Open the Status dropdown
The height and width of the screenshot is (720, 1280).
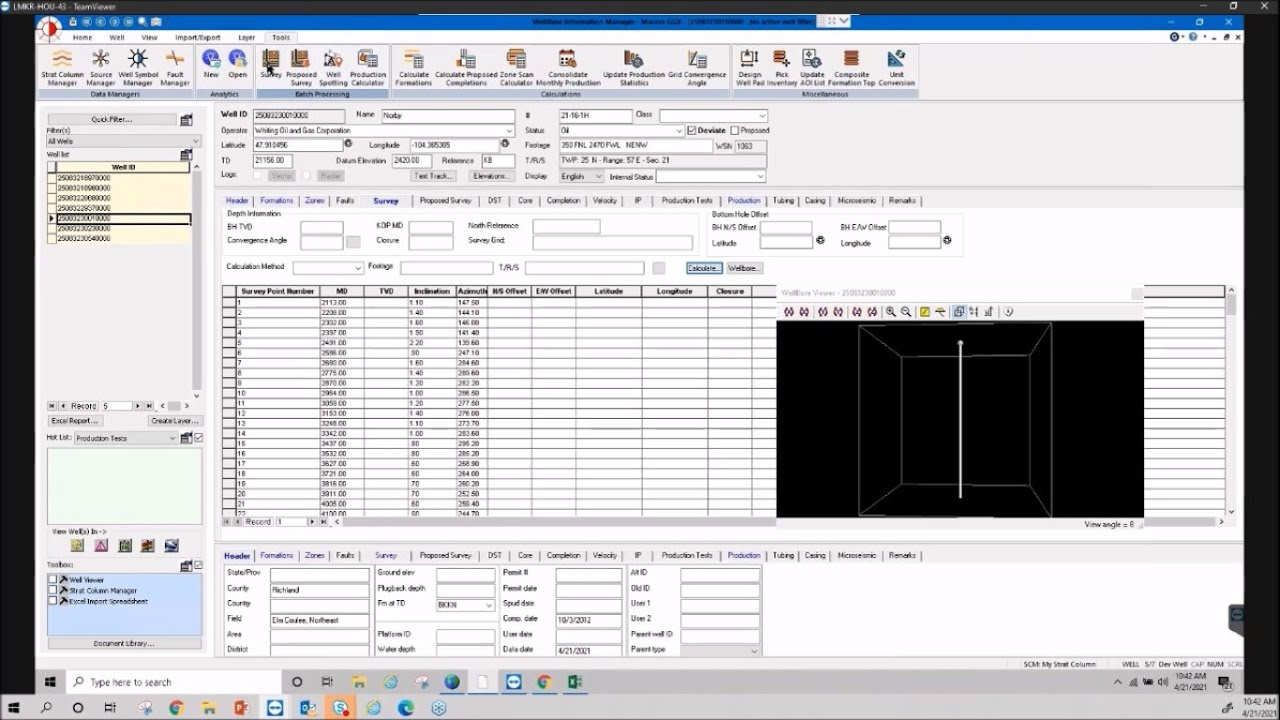[679, 131]
